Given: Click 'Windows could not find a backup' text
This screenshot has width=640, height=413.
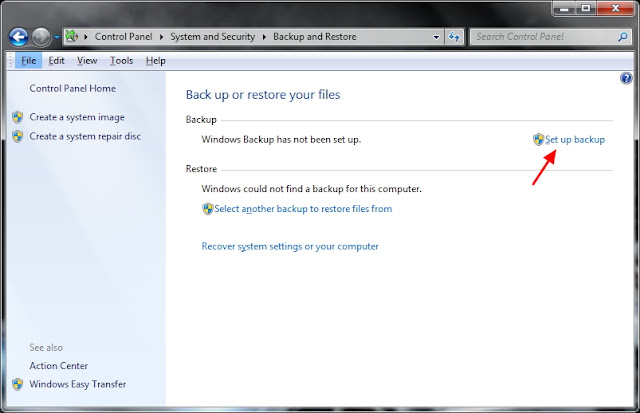Looking at the screenshot, I should pos(311,189).
